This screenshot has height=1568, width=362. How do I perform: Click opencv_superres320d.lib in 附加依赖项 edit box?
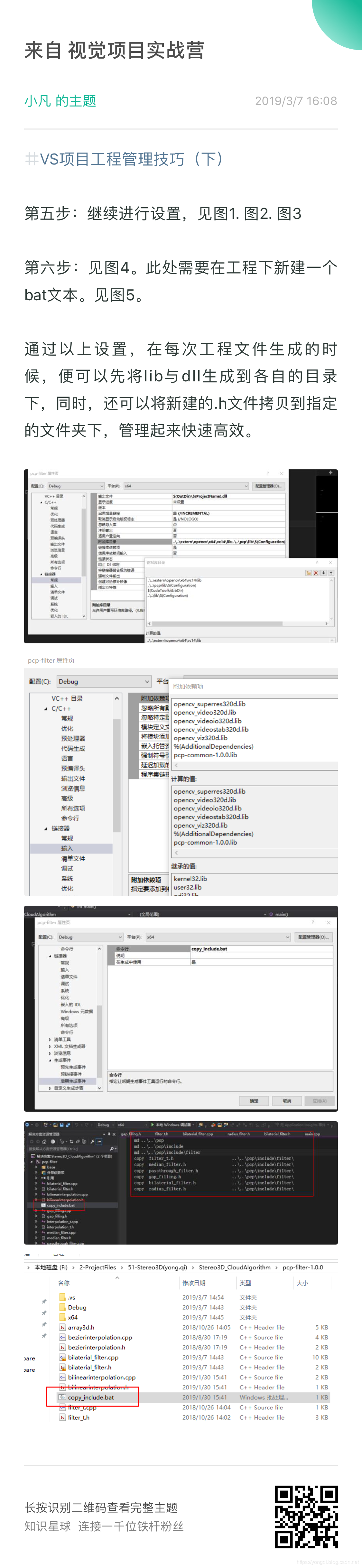[209, 704]
